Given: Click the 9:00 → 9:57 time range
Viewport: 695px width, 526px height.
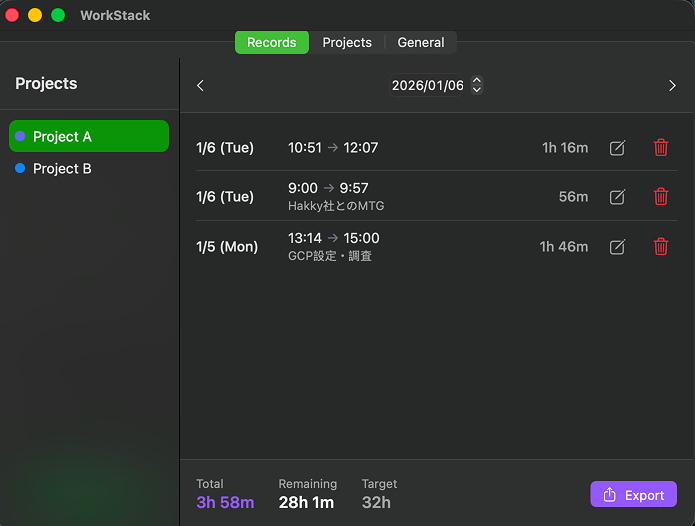Looking at the screenshot, I should pos(328,188).
